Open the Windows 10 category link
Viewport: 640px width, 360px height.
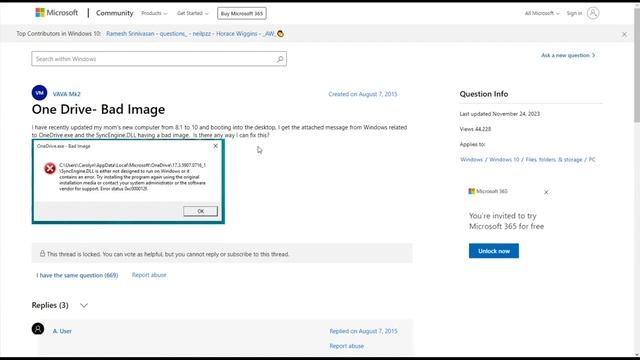coord(504,160)
